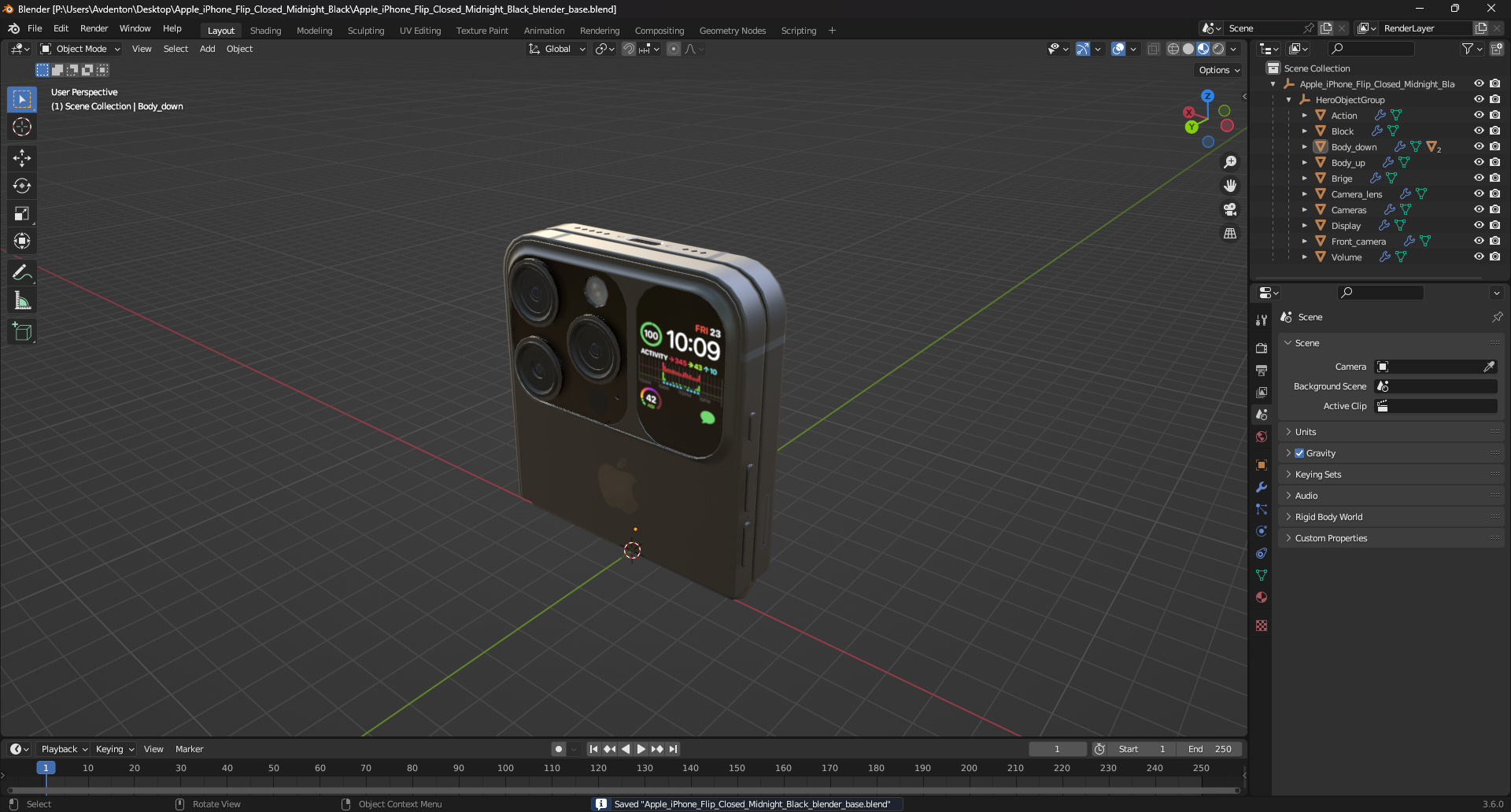The height and width of the screenshot is (812, 1511).
Task: Open the Playback dropdown in timeline
Action: [x=64, y=749]
